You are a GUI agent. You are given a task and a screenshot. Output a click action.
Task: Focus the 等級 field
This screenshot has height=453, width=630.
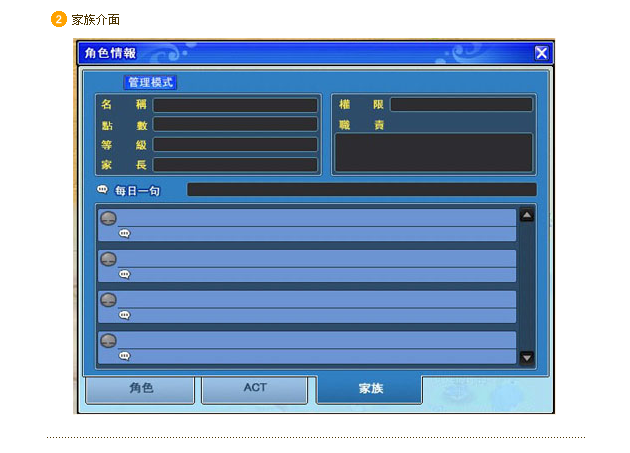(x=235, y=145)
